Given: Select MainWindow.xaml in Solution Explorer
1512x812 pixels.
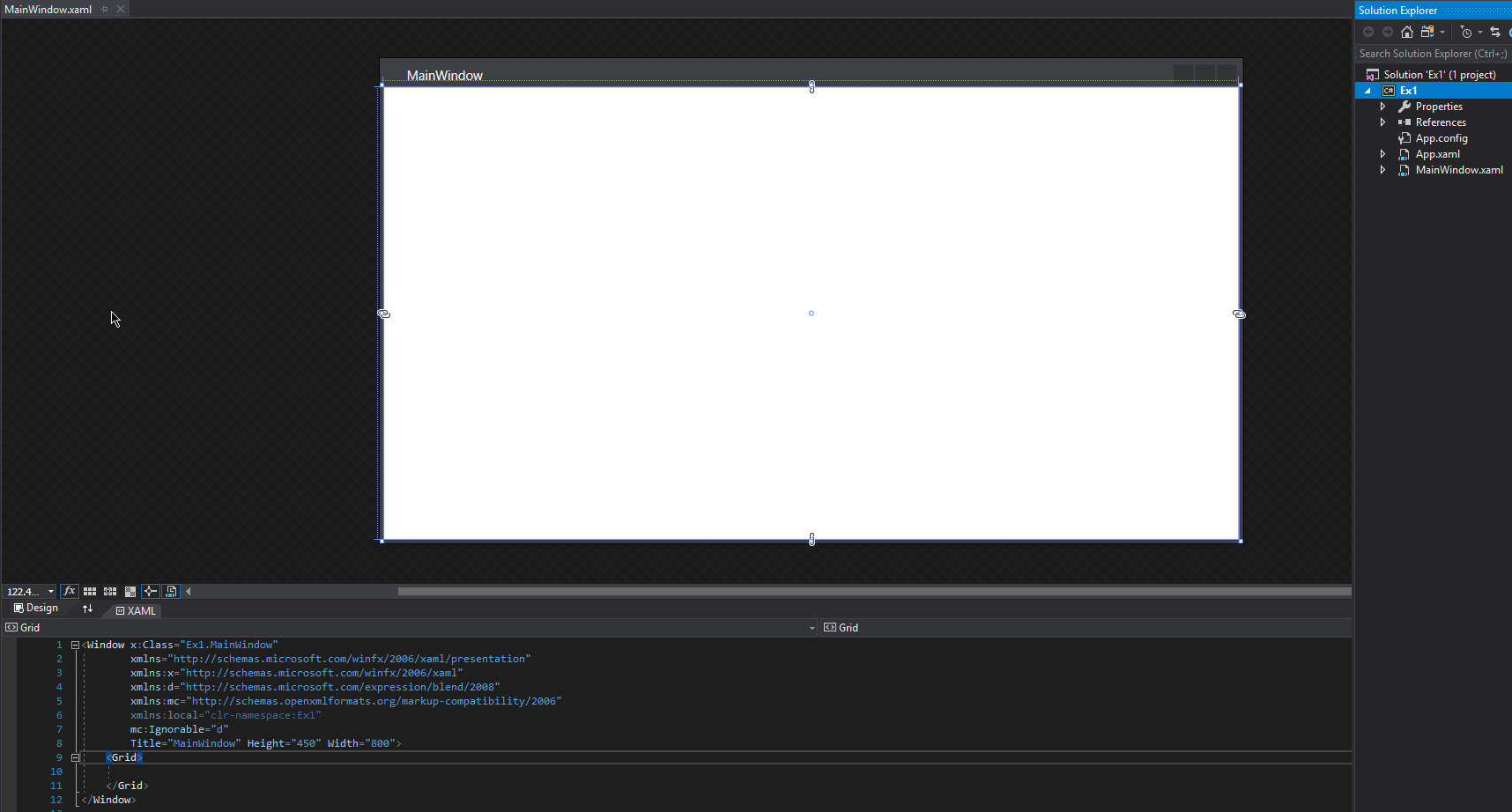Looking at the screenshot, I should coord(1459,170).
